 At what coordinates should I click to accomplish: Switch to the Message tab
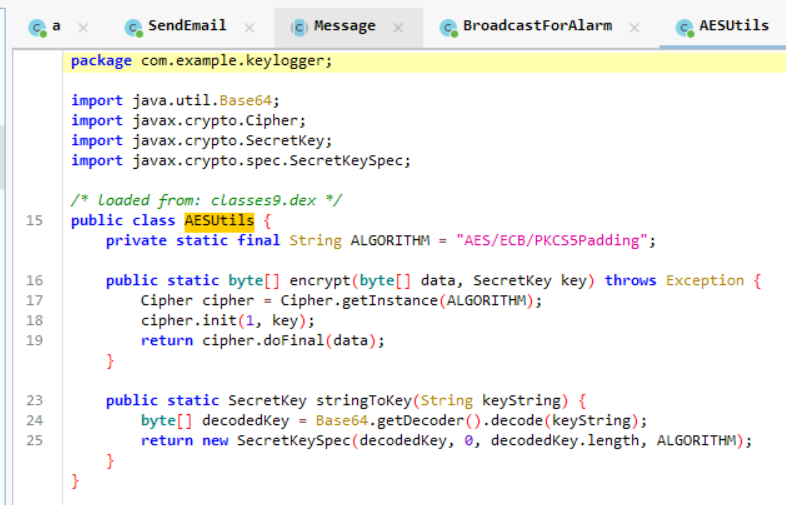(344, 26)
